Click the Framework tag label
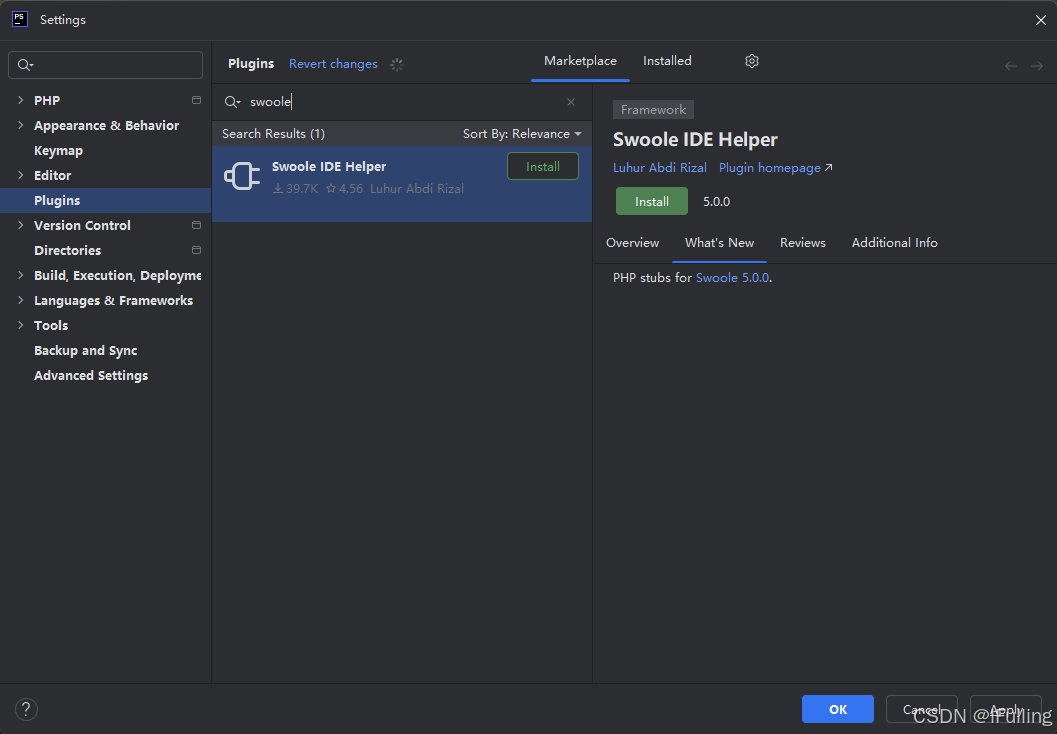The width and height of the screenshot is (1057, 734). [653, 109]
